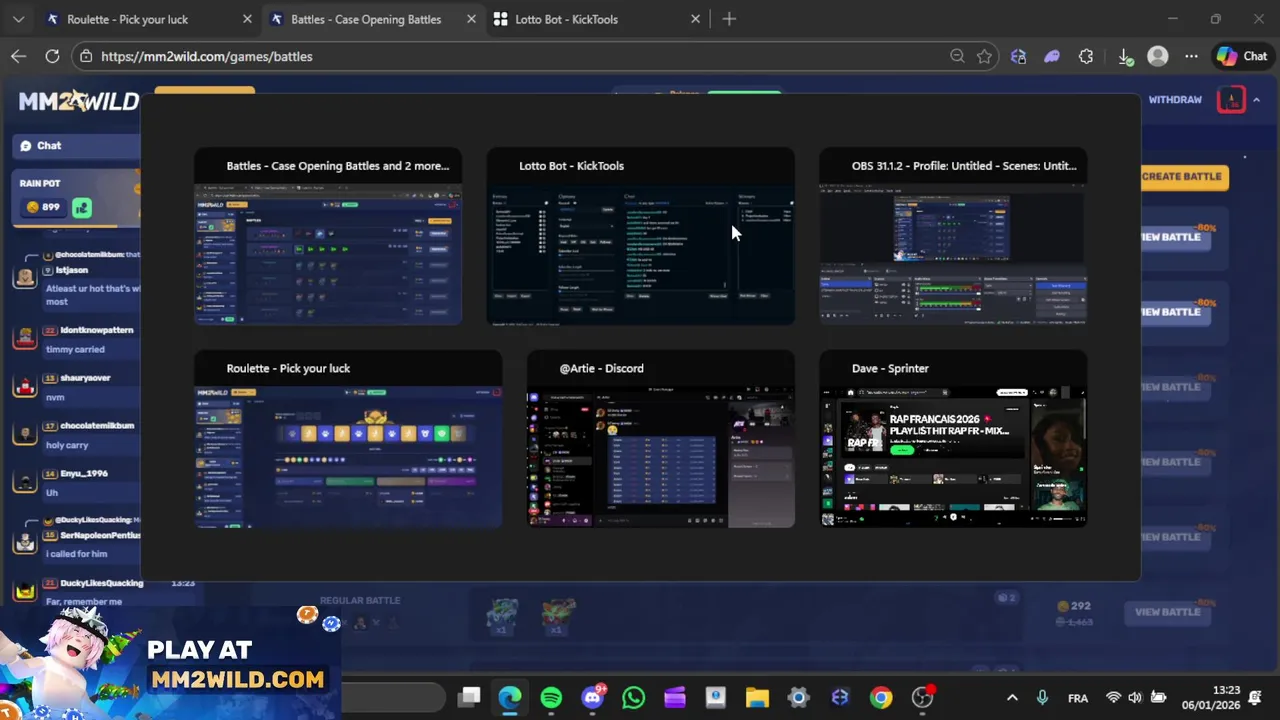Close the Roulette - Pick your luck tab
The width and height of the screenshot is (1280, 720).
pos(247,19)
